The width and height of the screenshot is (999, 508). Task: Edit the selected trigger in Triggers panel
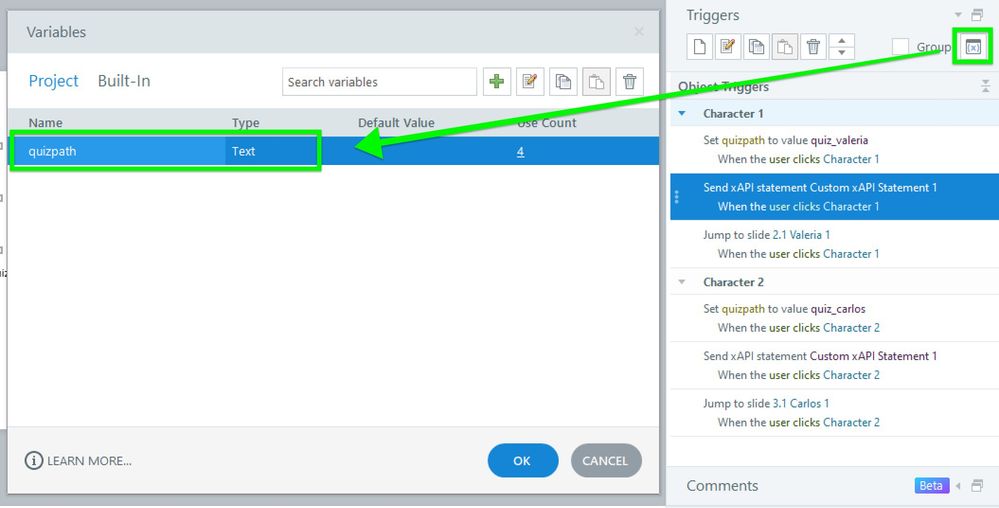[728, 47]
